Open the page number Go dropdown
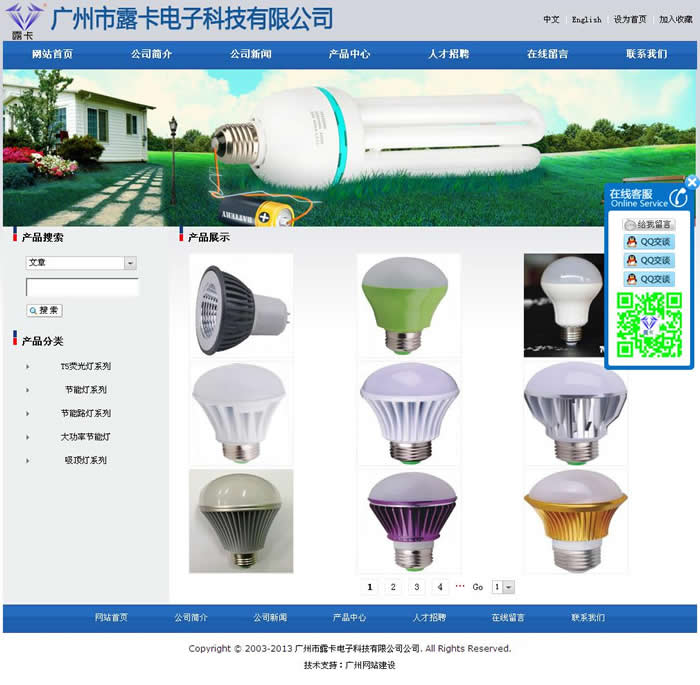 coord(508,587)
